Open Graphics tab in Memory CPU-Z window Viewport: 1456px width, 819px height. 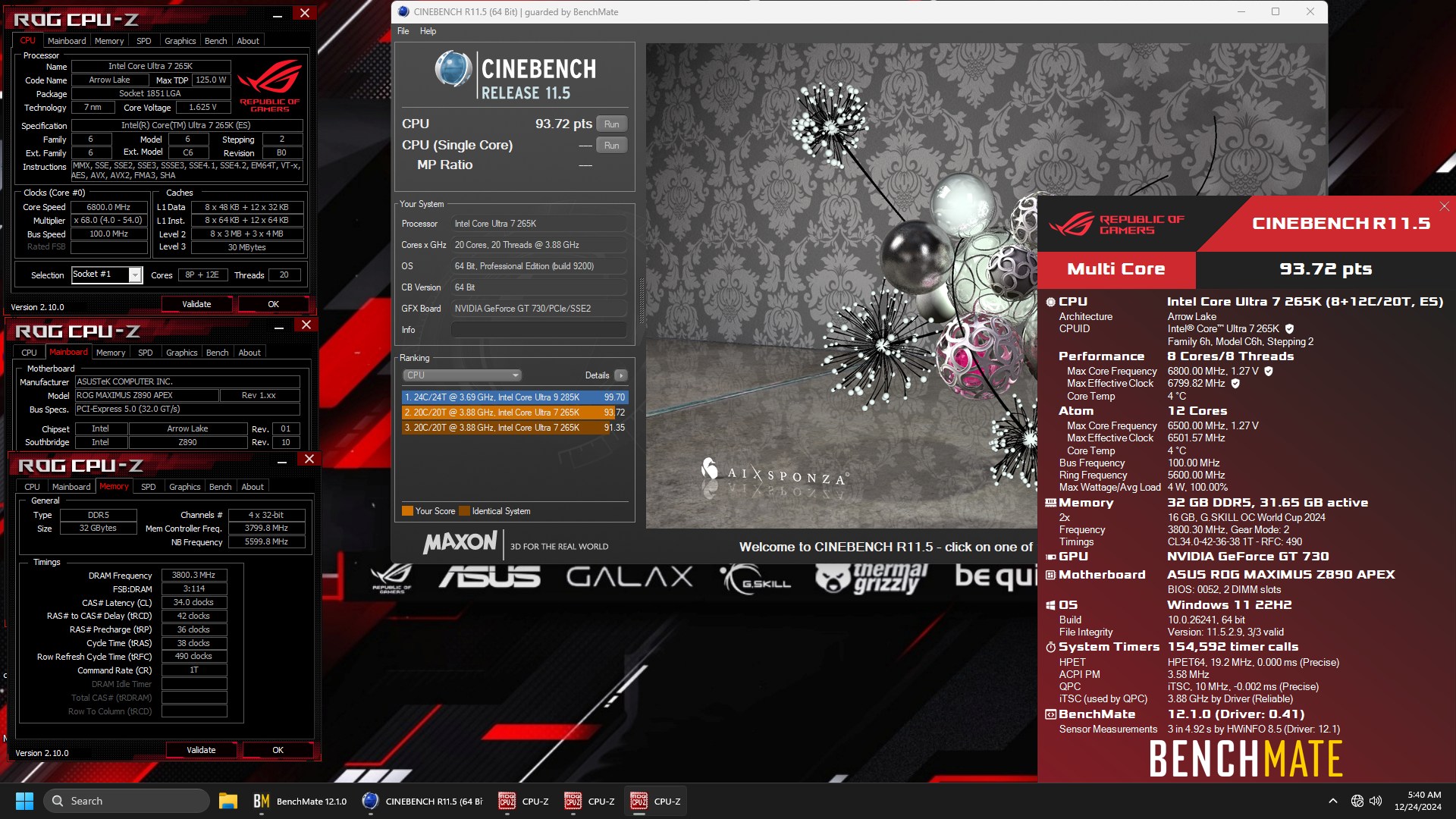pyautogui.click(x=185, y=487)
